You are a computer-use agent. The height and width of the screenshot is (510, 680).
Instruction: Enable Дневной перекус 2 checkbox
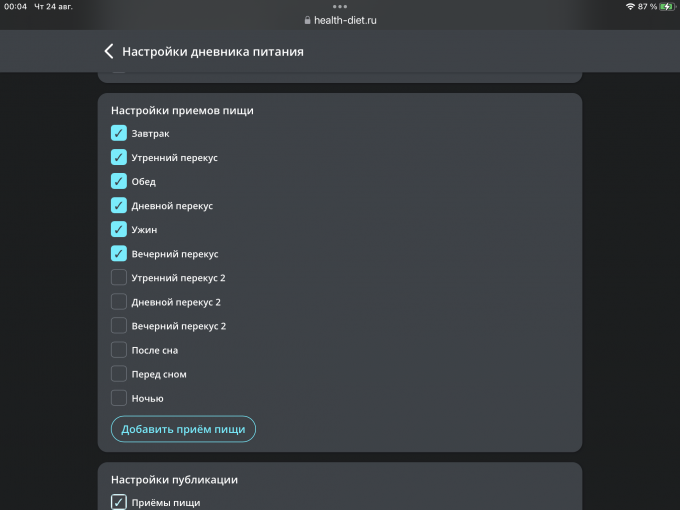pos(119,301)
